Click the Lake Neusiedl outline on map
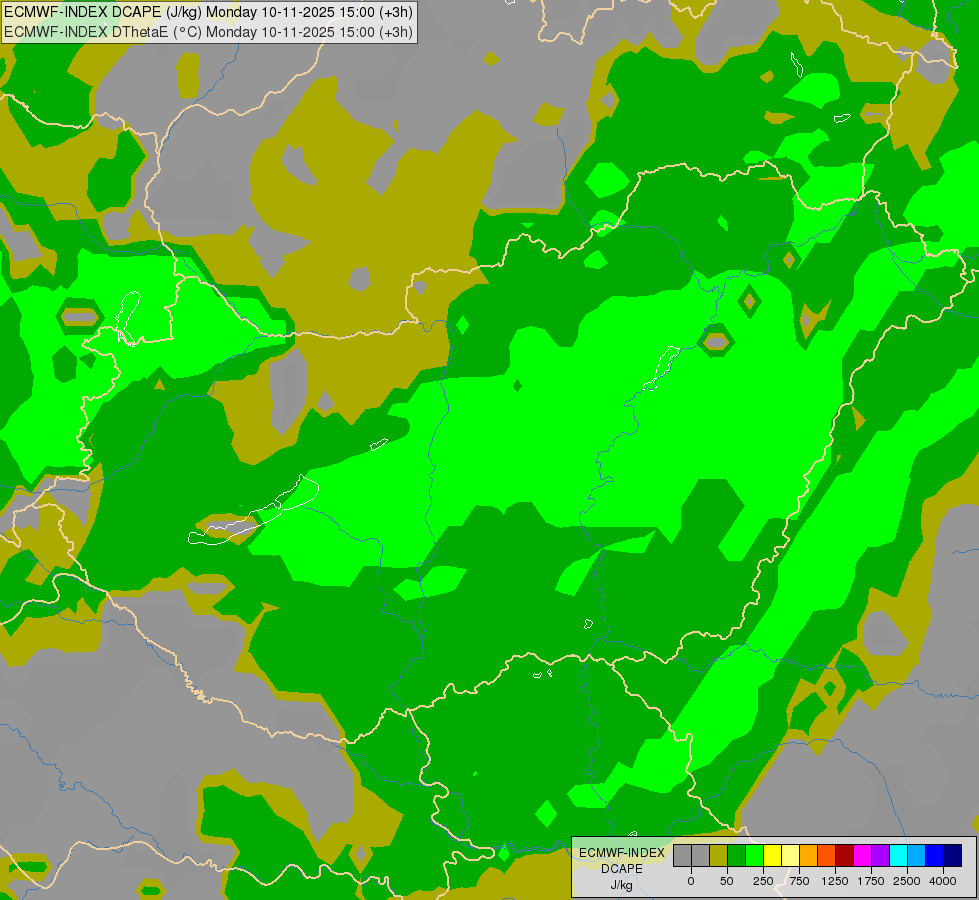 (x=128, y=318)
